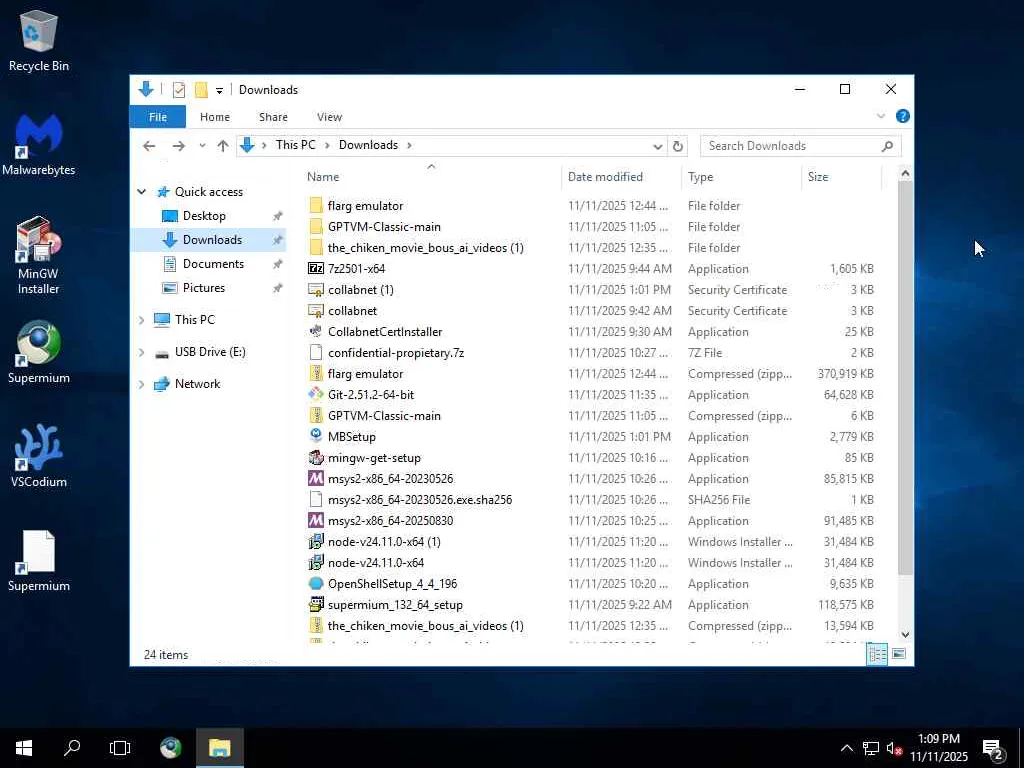The width and height of the screenshot is (1024, 768).
Task: Select the node-v24.11.0-x64 (1) installer icon
Action: click(x=315, y=541)
